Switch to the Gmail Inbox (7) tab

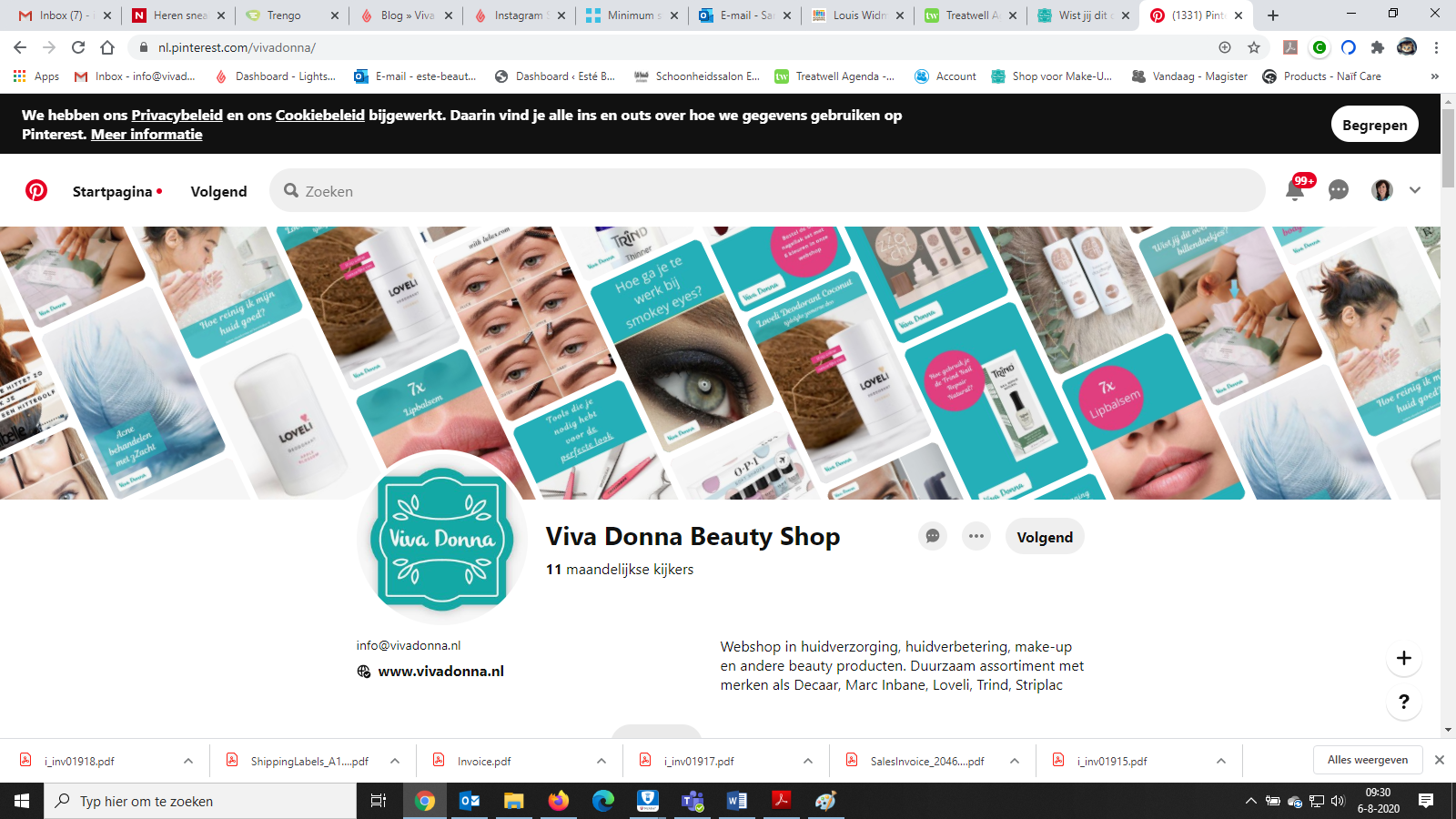[x=66, y=15]
